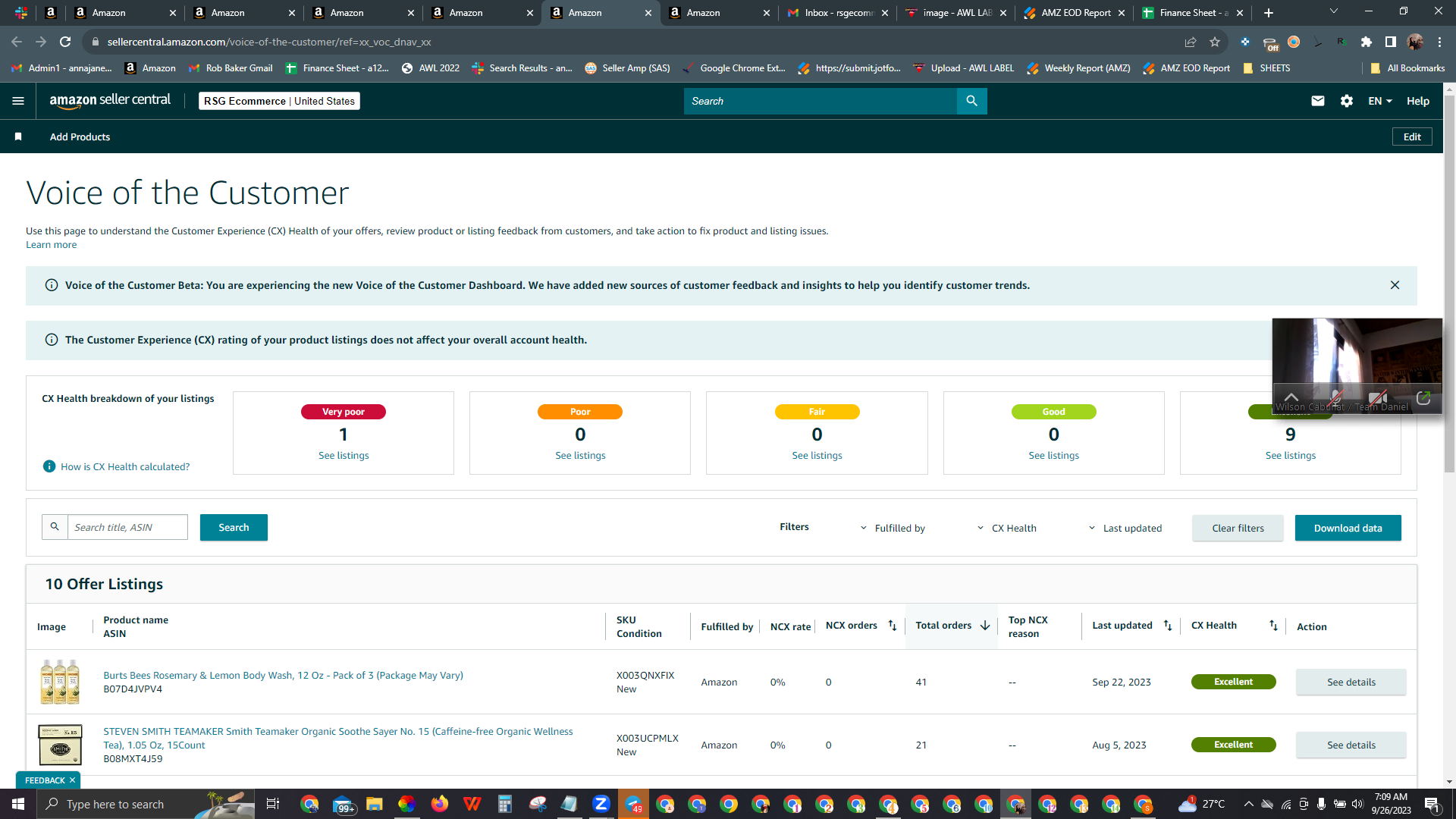Click Download data button
This screenshot has height=819, width=1456.
pos(1348,528)
